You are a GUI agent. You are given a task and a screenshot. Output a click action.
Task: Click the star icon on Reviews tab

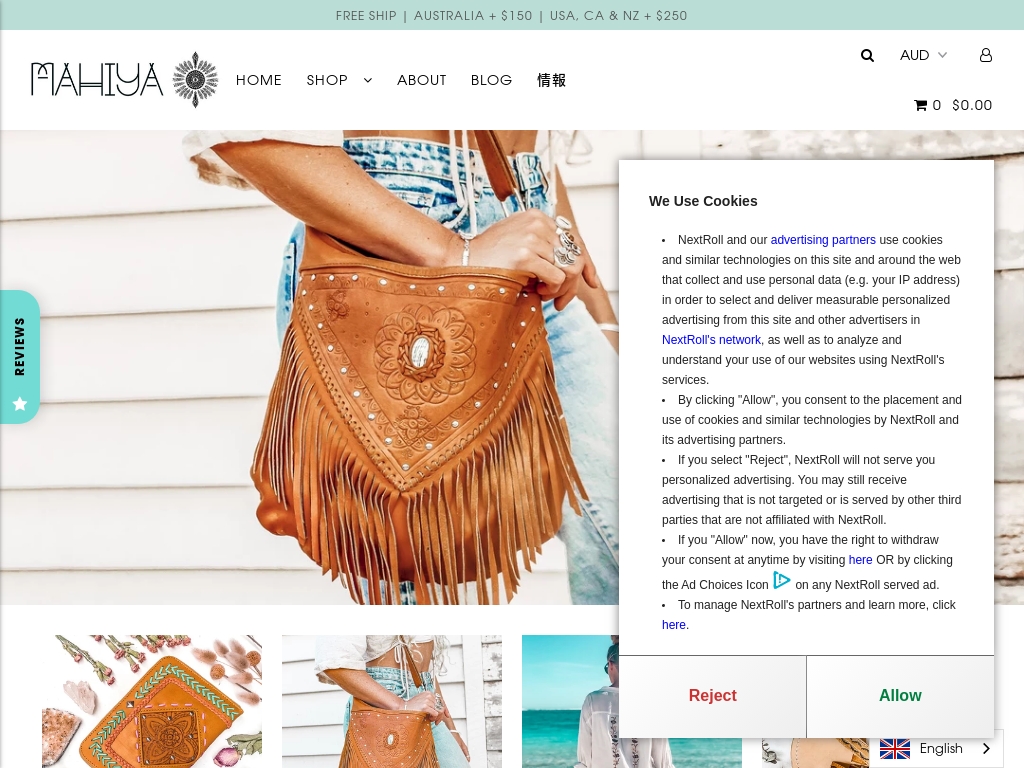point(20,404)
